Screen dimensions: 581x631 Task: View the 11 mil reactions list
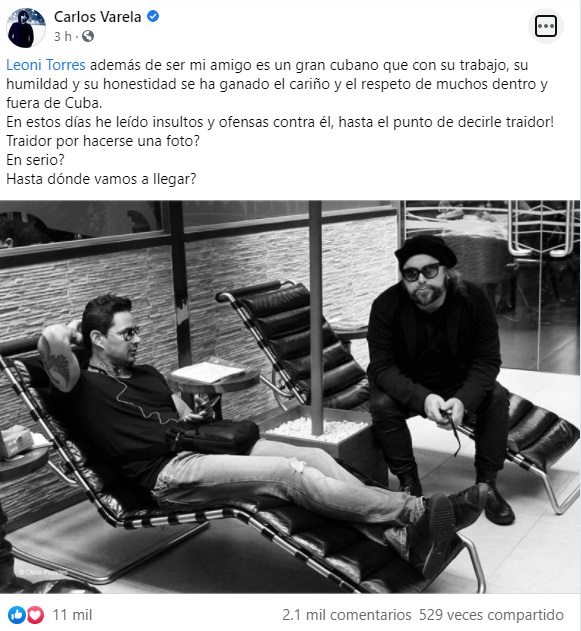(72, 615)
